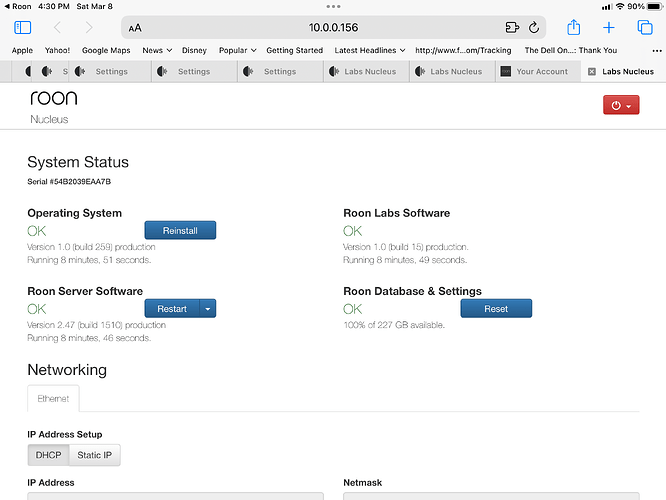Choose DHCP for IP address setup
This screenshot has width=666, height=500.
pos(48,455)
